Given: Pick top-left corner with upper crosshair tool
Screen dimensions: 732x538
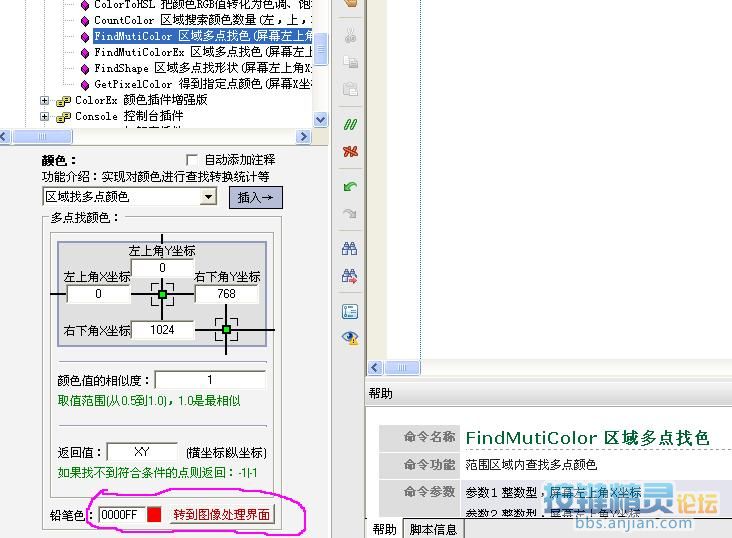Looking at the screenshot, I should pyautogui.click(x=162, y=294).
